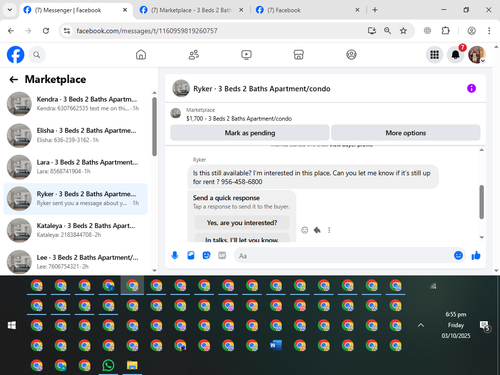Open the Marketplace storefront icon

click(299, 55)
